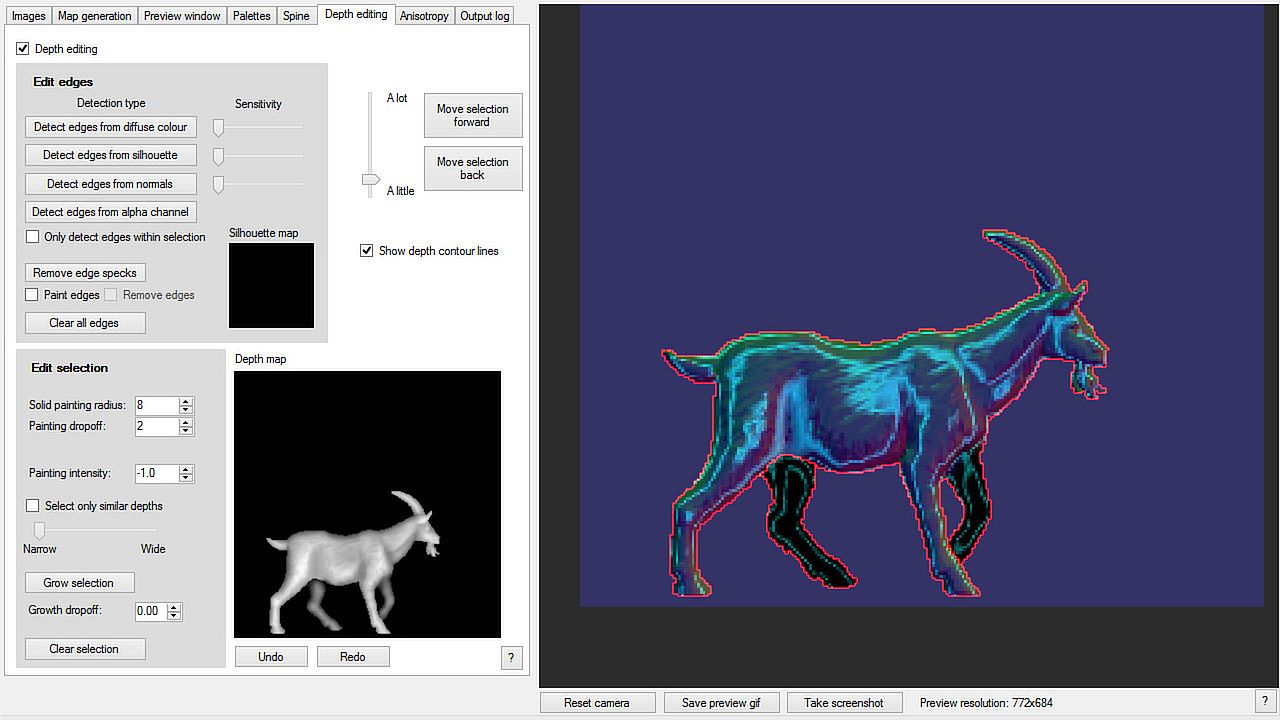Check the Paint edges option
Viewport: 1280px width, 720px height.
33,295
